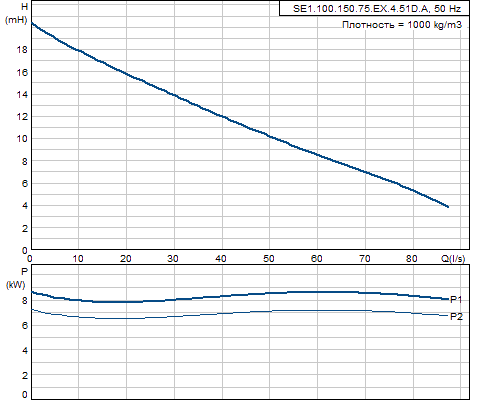The height and width of the screenshot is (400, 500).
Task: Click the 18 tick on head axis
Action: pos(22,50)
